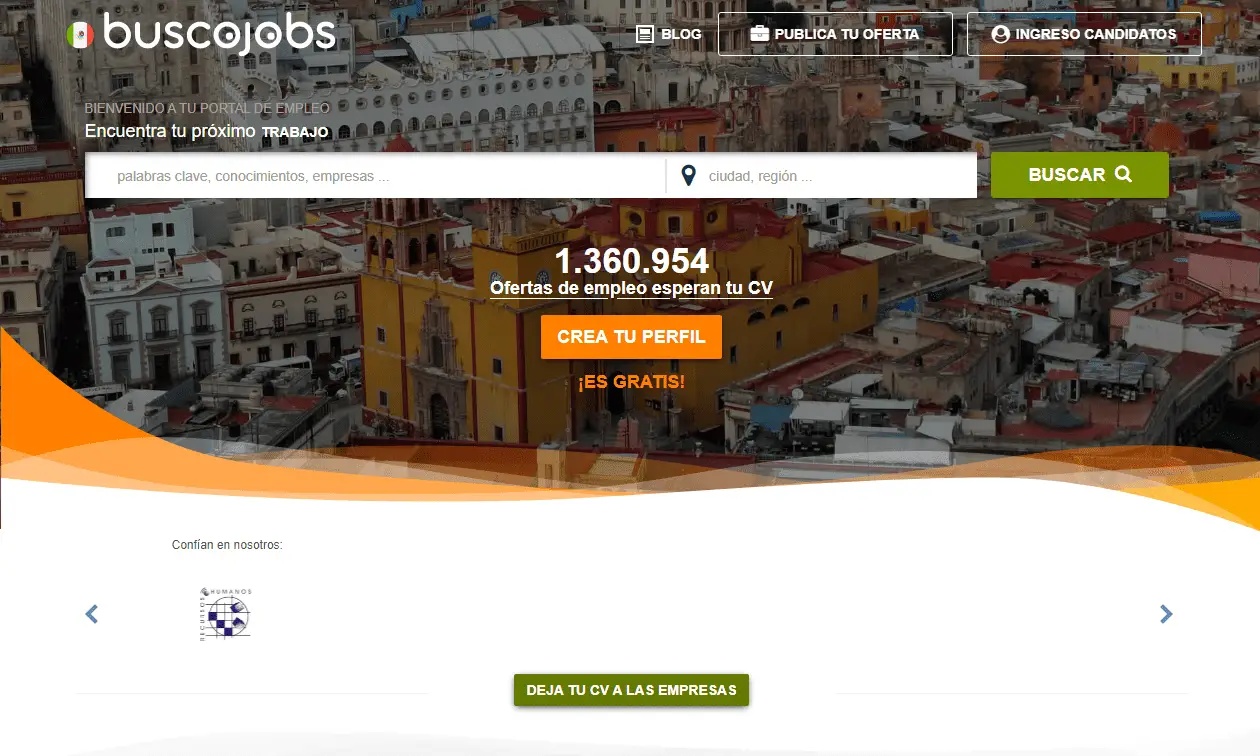Click the Mexican flag icon beside logo

tap(80, 35)
